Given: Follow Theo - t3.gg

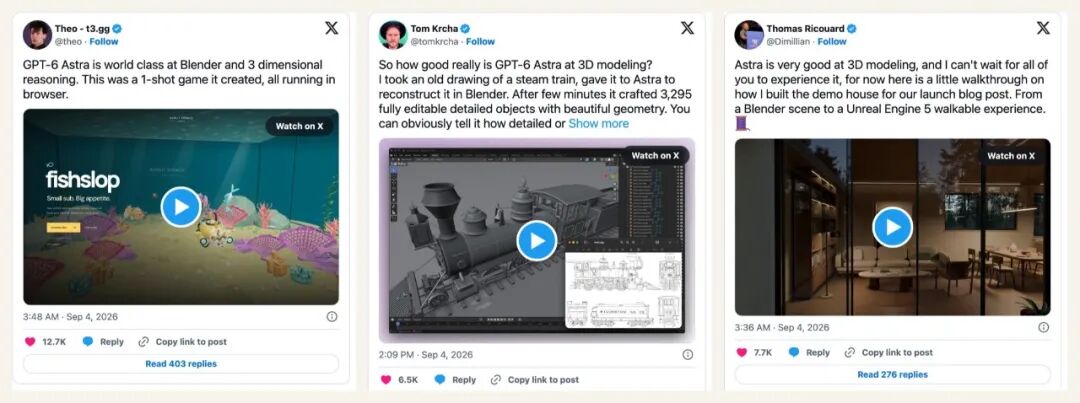Looking at the screenshot, I should pos(104,41).
